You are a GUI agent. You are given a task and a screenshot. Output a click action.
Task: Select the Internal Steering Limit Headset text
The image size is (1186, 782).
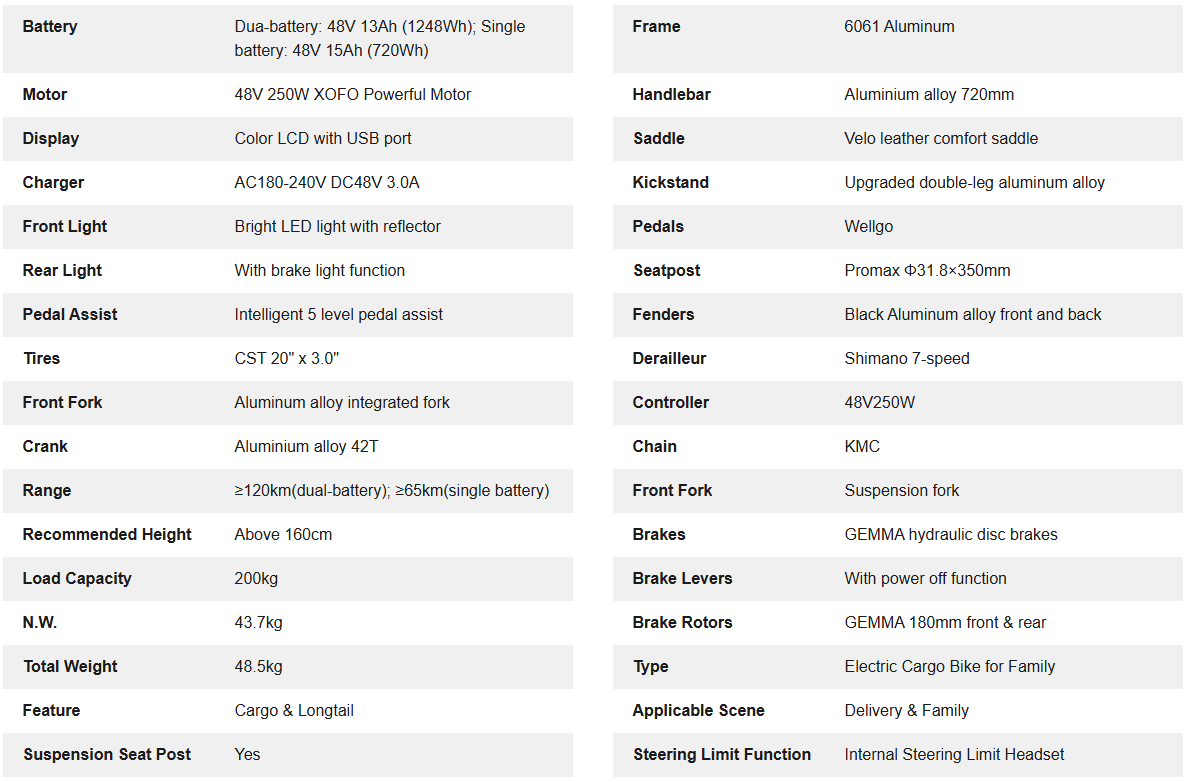pos(954,755)
